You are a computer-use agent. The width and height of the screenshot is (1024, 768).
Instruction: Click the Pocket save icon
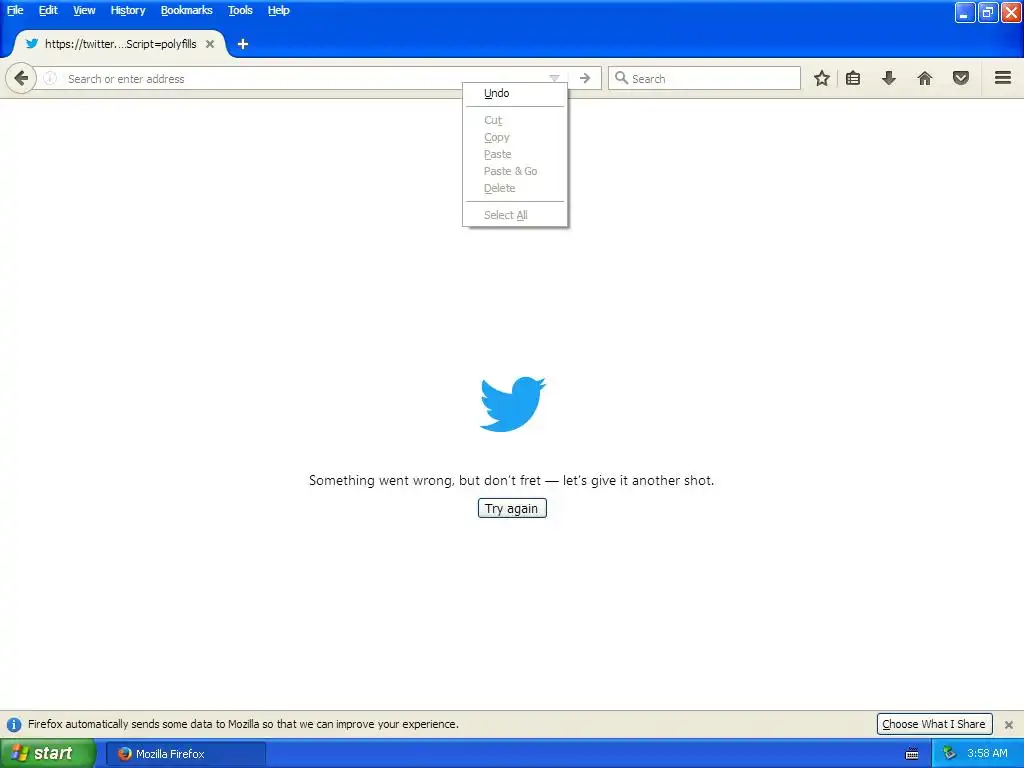pos(961,78)
